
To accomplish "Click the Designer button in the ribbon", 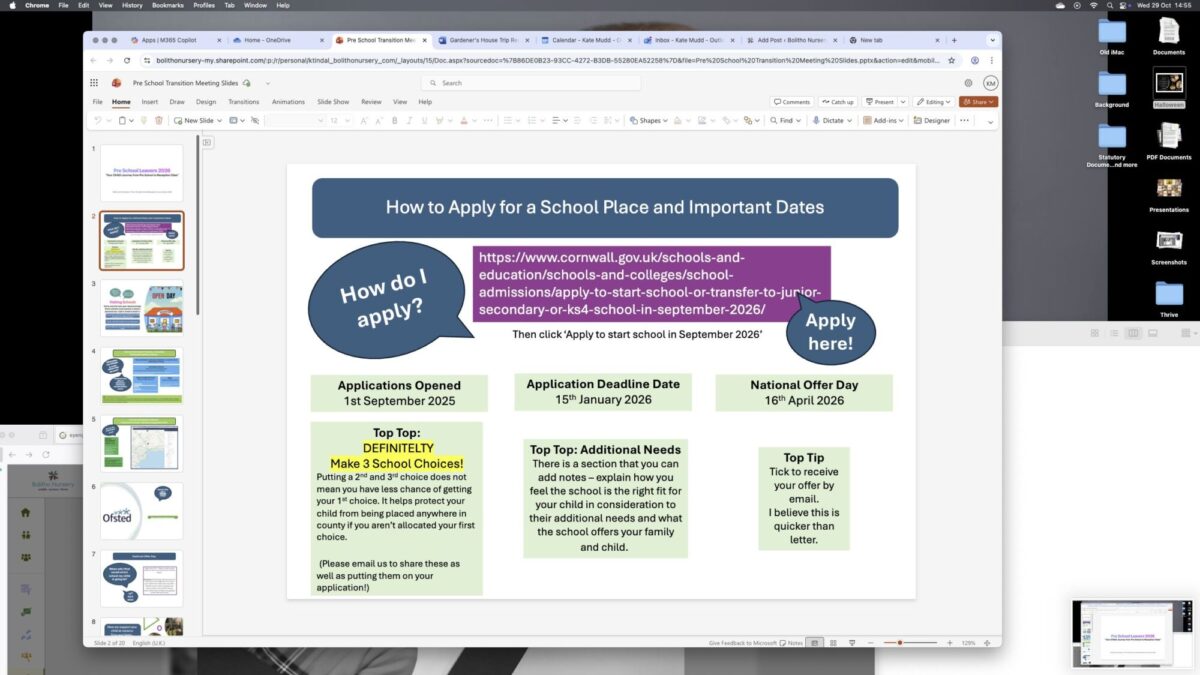I will (931, 120).
